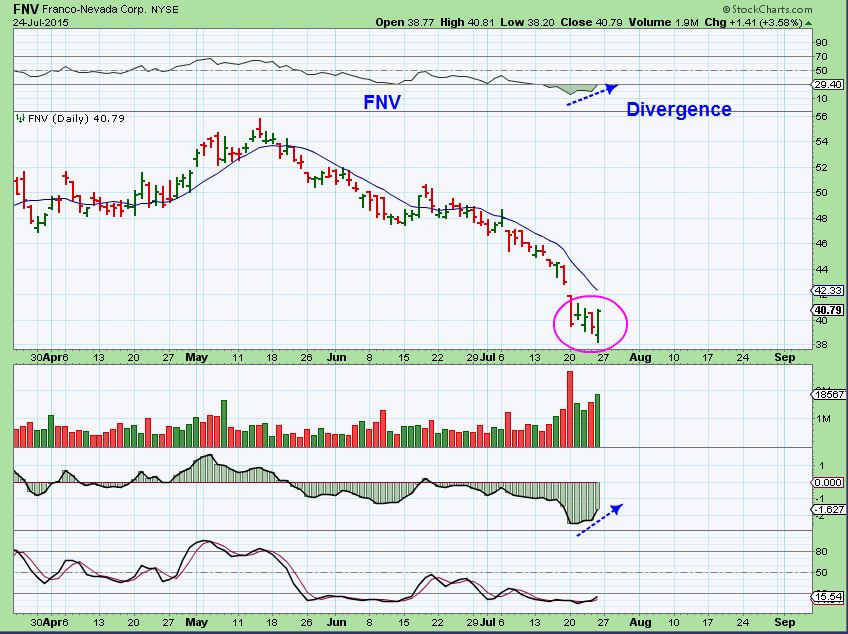Screen dimensions: 848x634
Task: Click the 90 label on the RSI axis
Action: tap(822, 43)
